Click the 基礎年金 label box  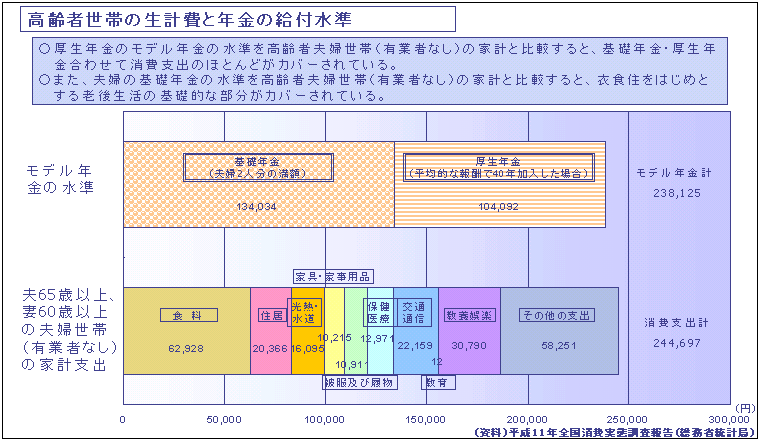point(257,167)
